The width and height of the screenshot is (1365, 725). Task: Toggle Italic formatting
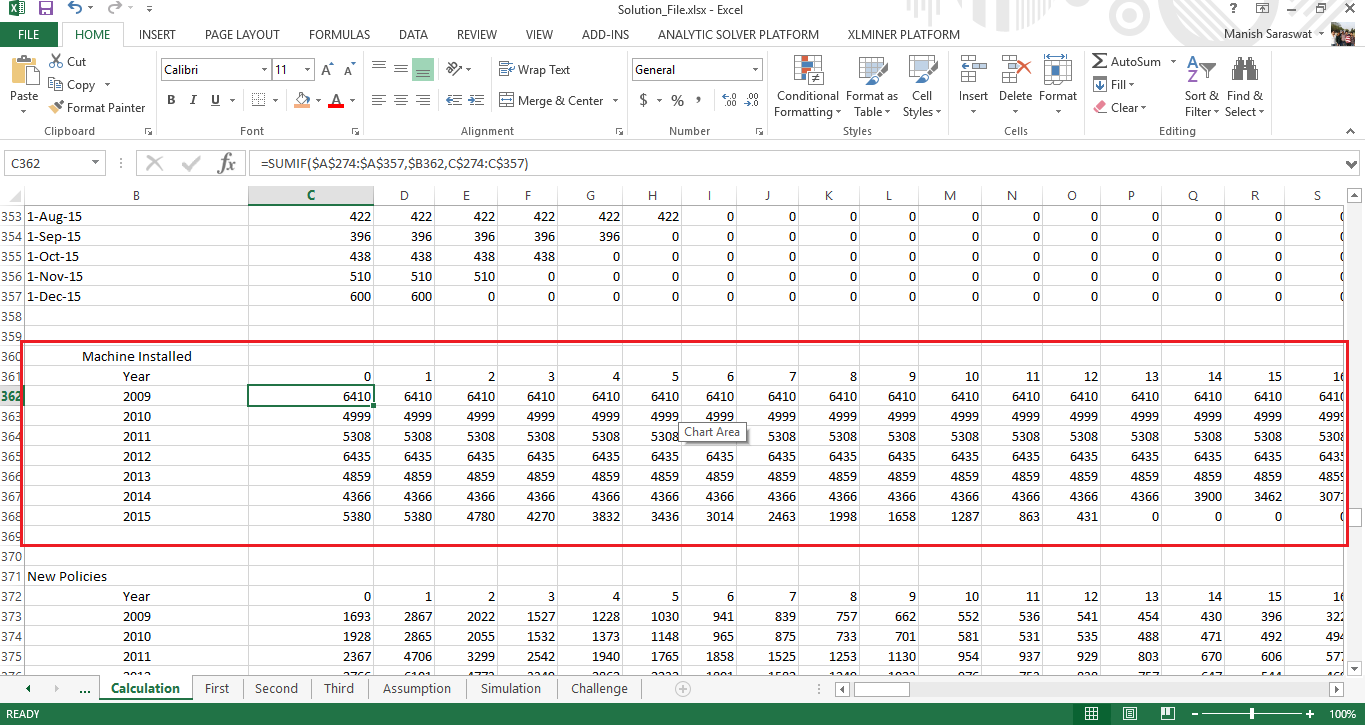pyautogui.click(x=193, y=100)
